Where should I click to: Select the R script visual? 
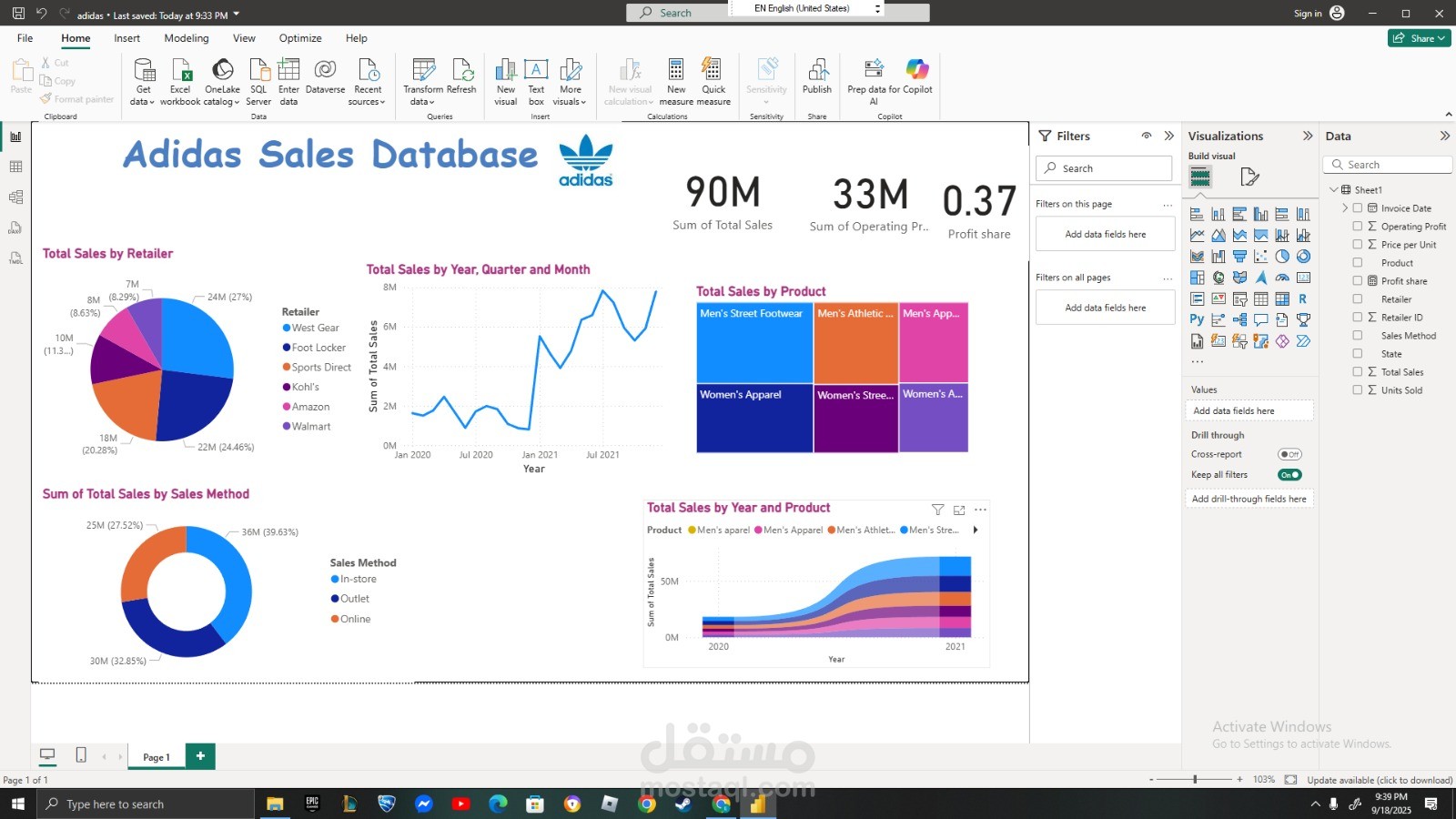point(1303,298)
